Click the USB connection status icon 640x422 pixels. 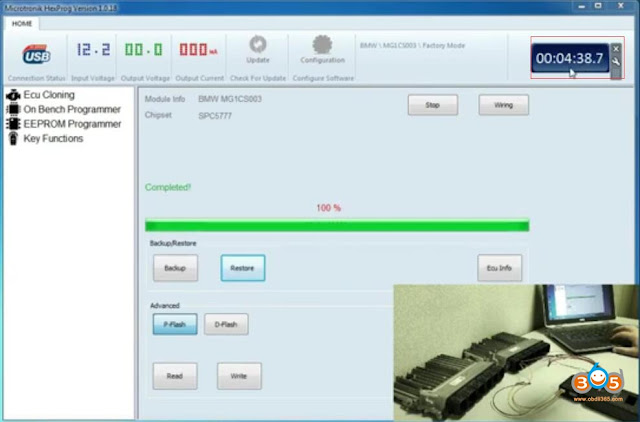tap(36, 54)
